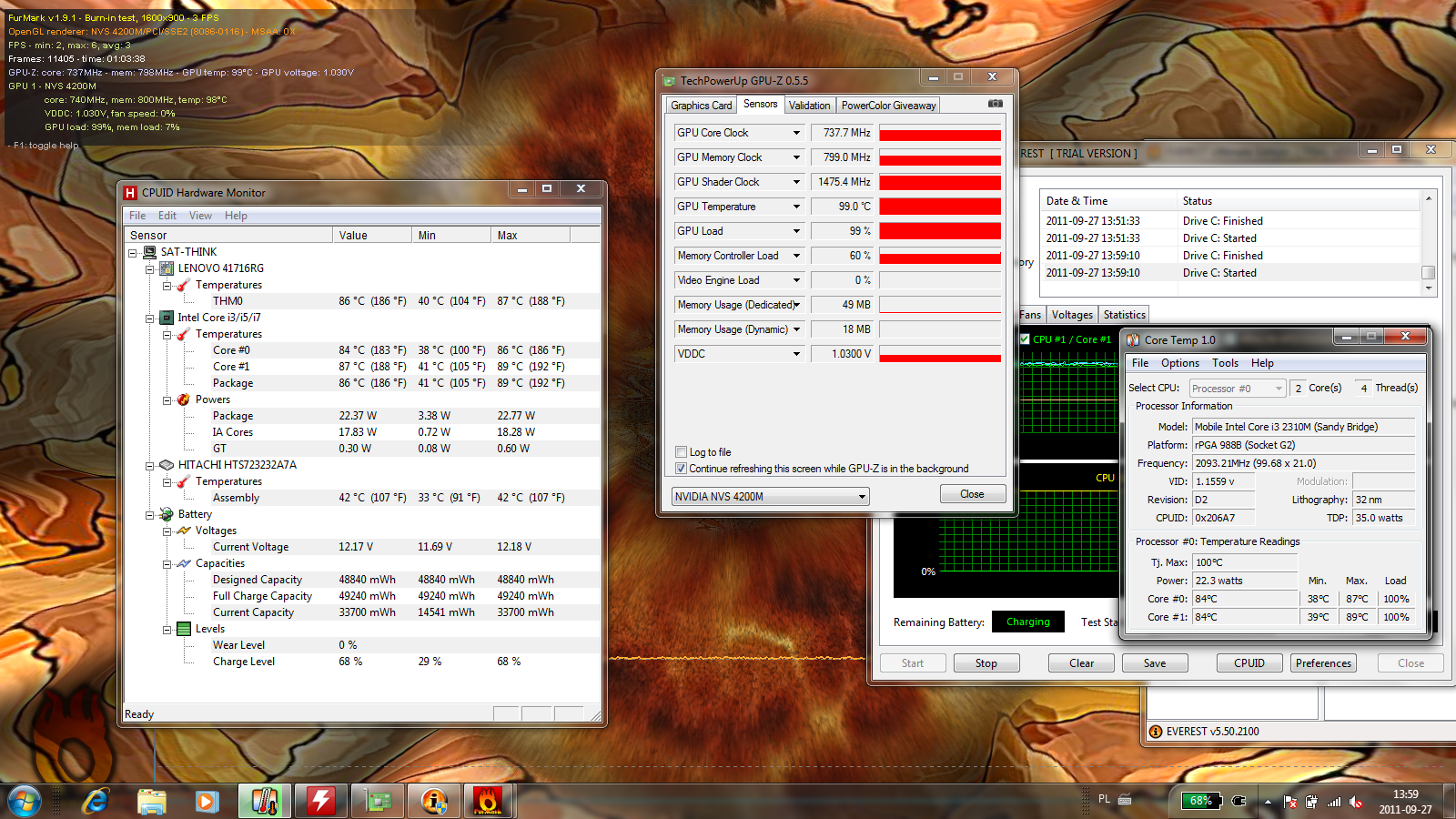This screenshot has height=819, width=1456.
Task: Uncheck Continue refreshing in background checkbox
Action: [x=681, y=469]
